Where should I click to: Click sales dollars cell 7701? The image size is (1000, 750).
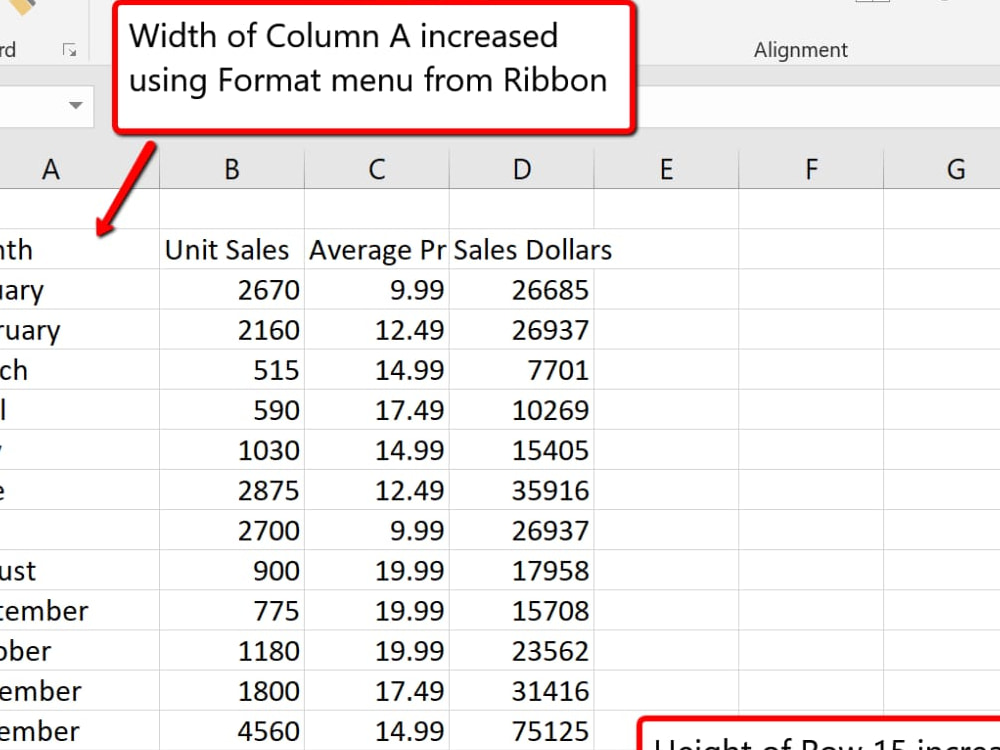[x=522, y=370]
